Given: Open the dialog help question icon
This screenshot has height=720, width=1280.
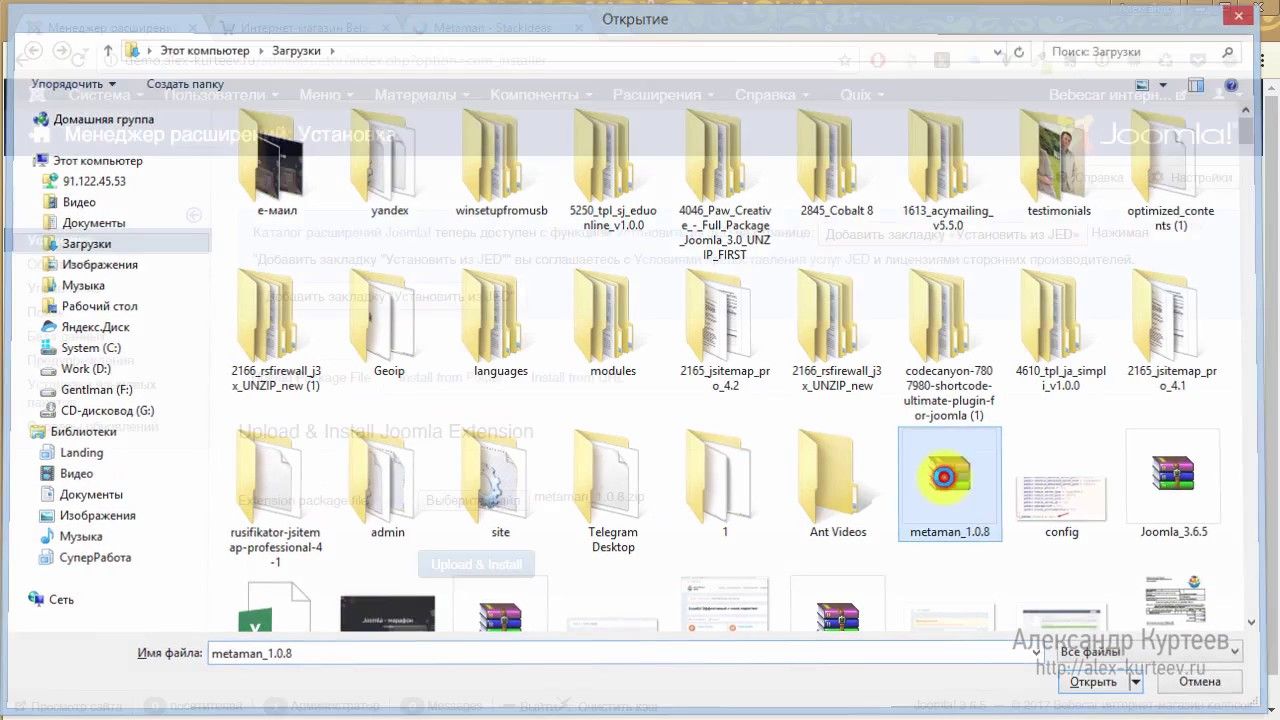Looking at the screenshot, I should tap(1231, 85).
